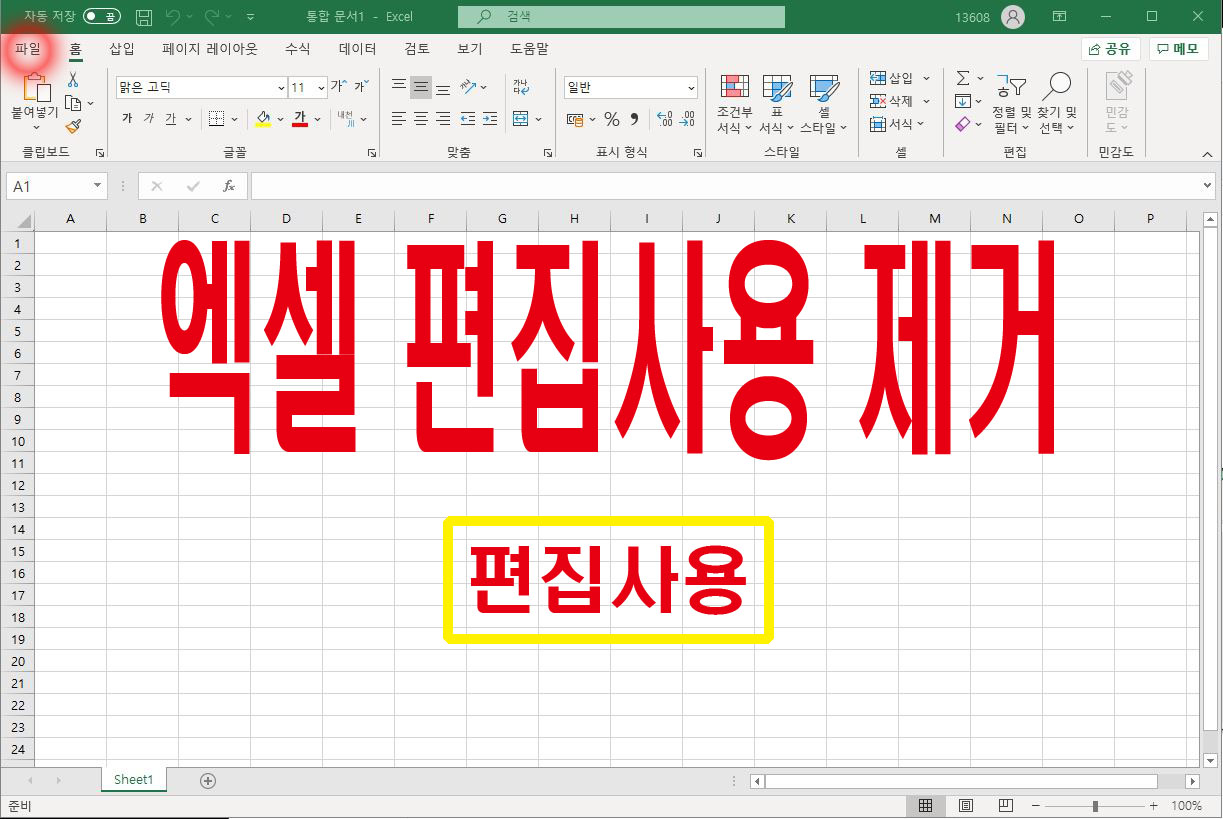Switch to Page Layout view in status bar

click(x=966, y=805)
